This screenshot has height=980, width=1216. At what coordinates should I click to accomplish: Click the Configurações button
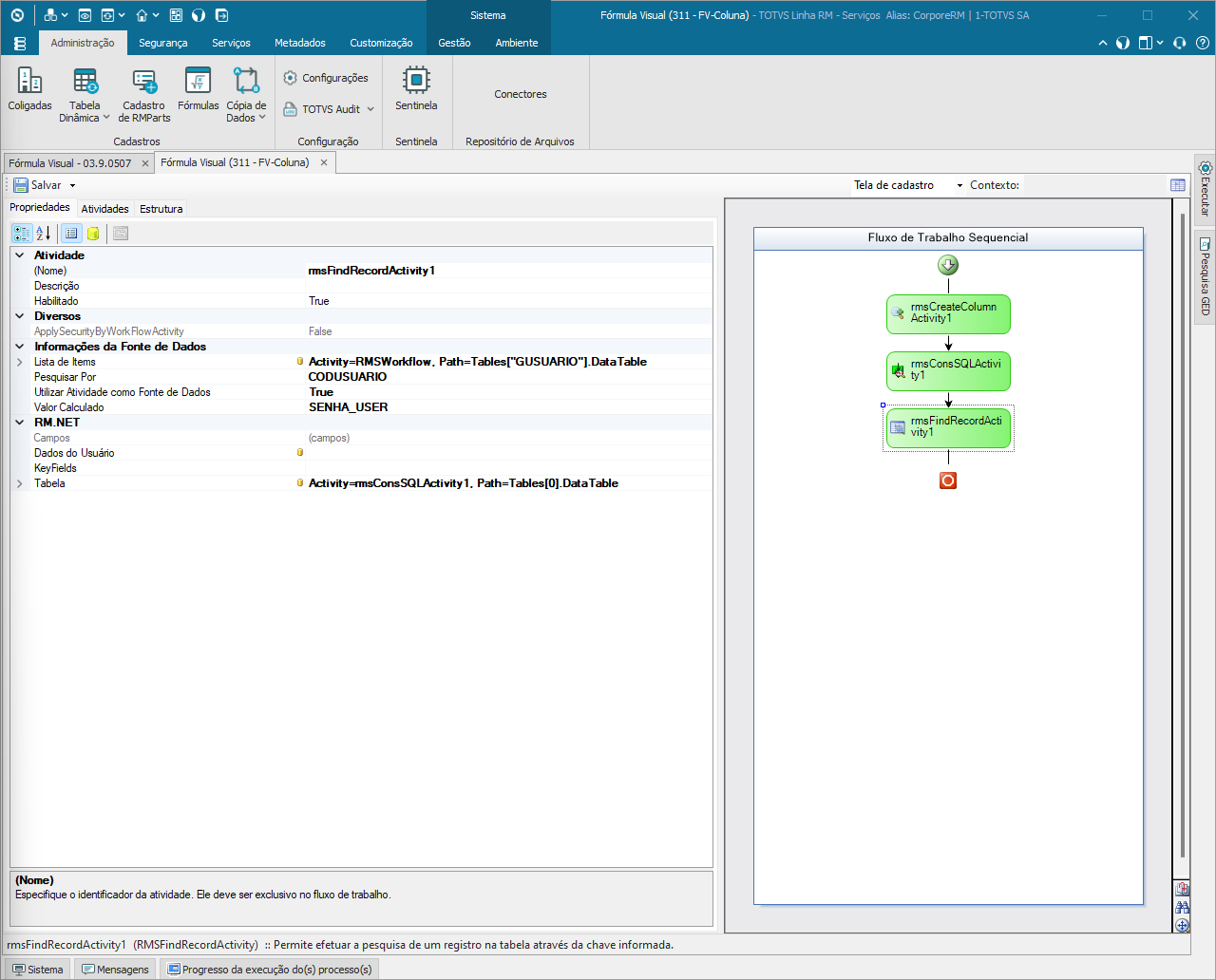click(326, 78)
